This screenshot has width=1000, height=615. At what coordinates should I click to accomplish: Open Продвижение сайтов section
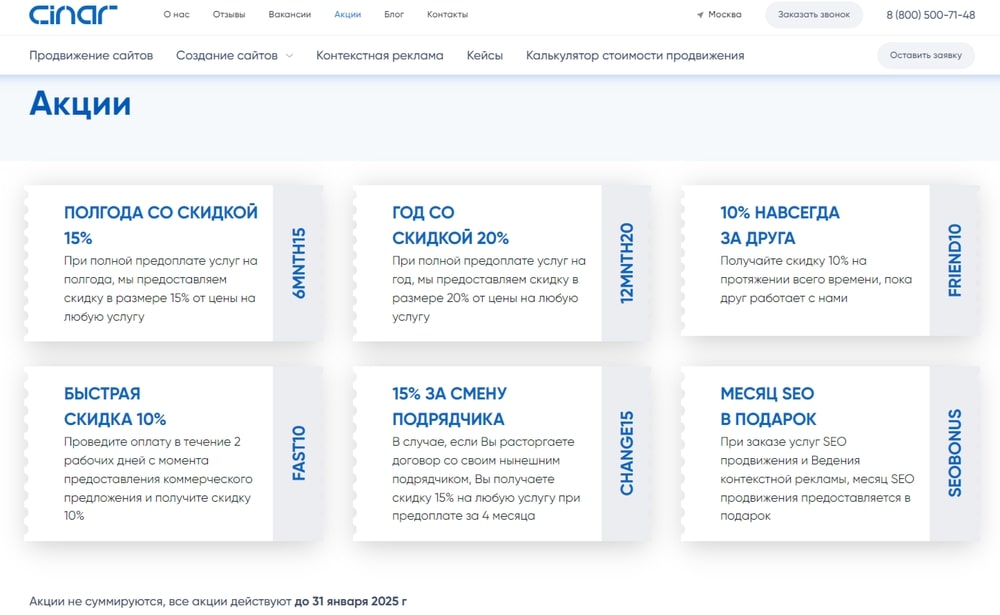(x=91, y=56)
